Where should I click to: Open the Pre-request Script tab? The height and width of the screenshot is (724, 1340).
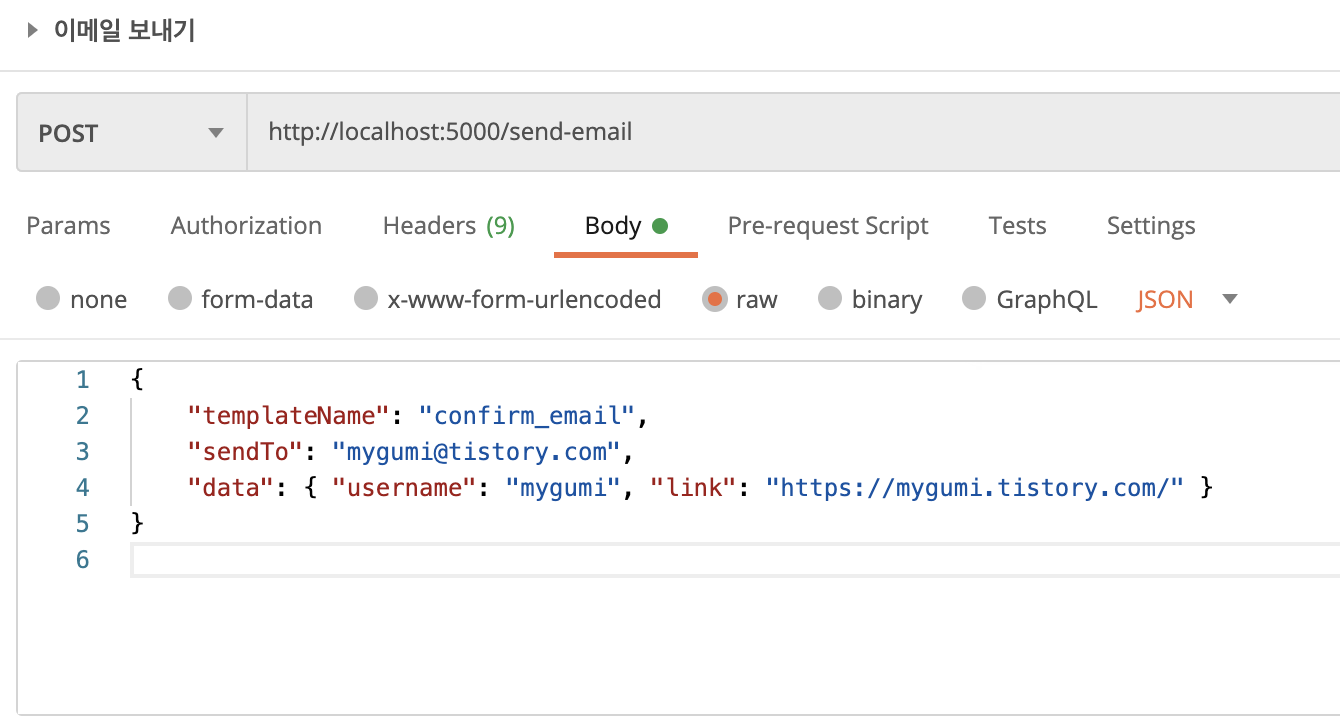[x=828, y=226]
